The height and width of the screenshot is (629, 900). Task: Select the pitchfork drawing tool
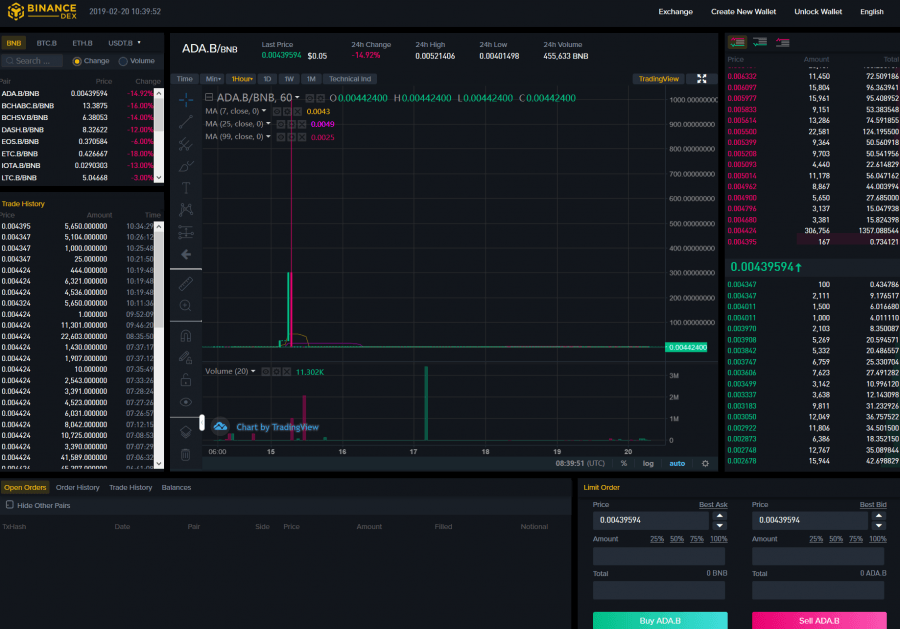tap(185, 143)
